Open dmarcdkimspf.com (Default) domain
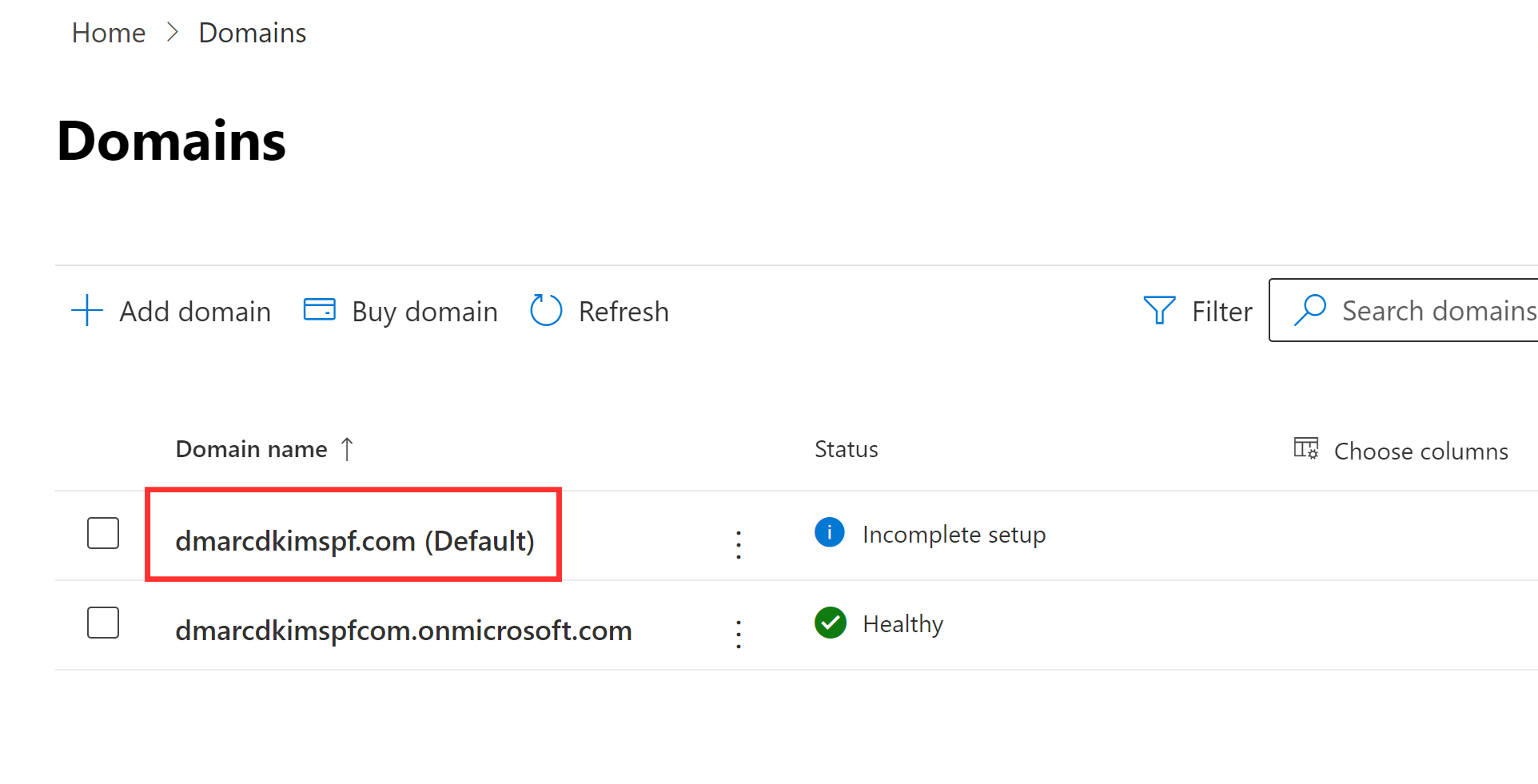Screen dimensions: 1538x784 355,541
